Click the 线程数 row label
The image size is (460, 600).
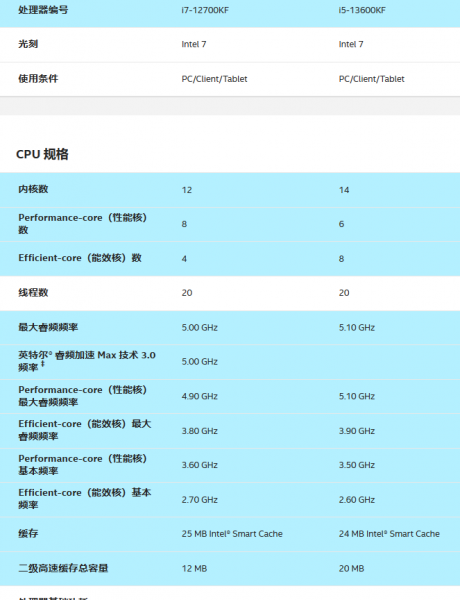(x=33, y=293)
